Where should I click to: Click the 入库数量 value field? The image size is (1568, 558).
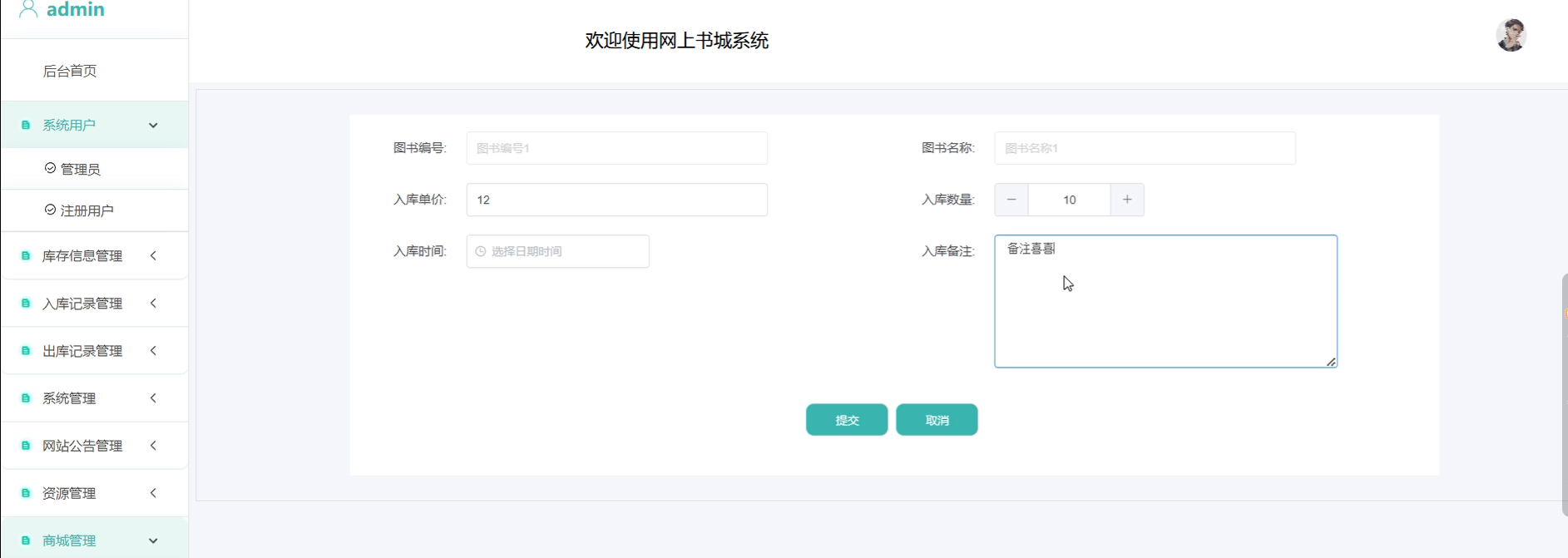pos(1069,200)
